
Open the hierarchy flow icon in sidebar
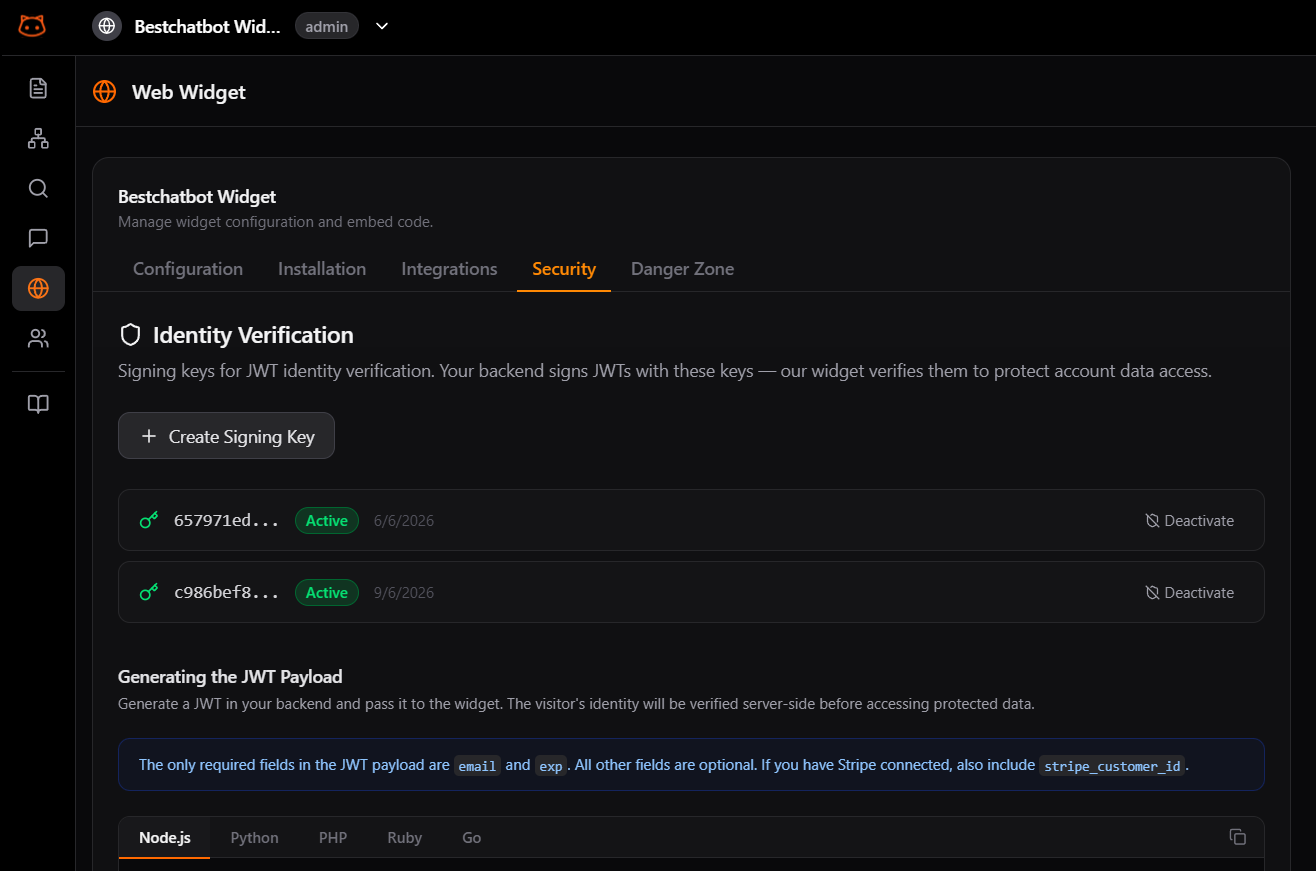pos(38,138)
